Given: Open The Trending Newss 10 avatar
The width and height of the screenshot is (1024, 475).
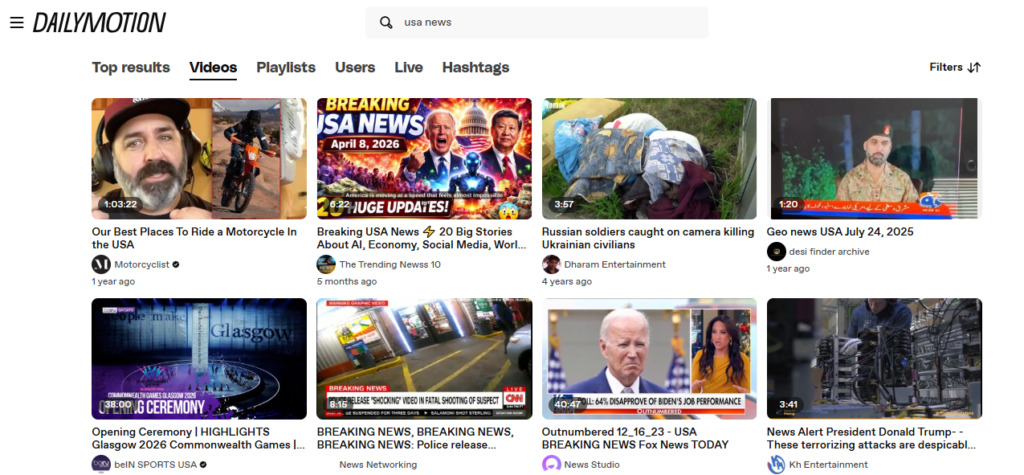Looking at the screenshot, I should [x=326, y=265].
